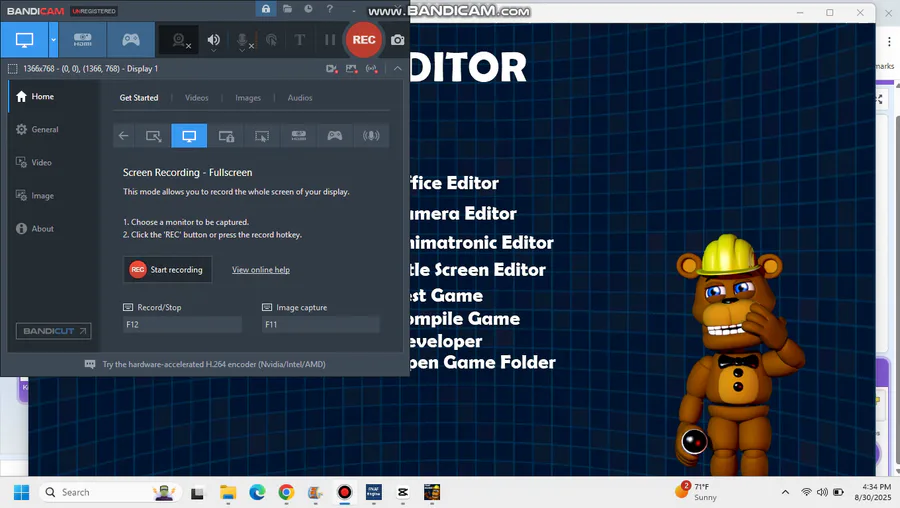The image size is (900, 508).
Task: Click video recording status icon in info bar
Action: [332, 69]
